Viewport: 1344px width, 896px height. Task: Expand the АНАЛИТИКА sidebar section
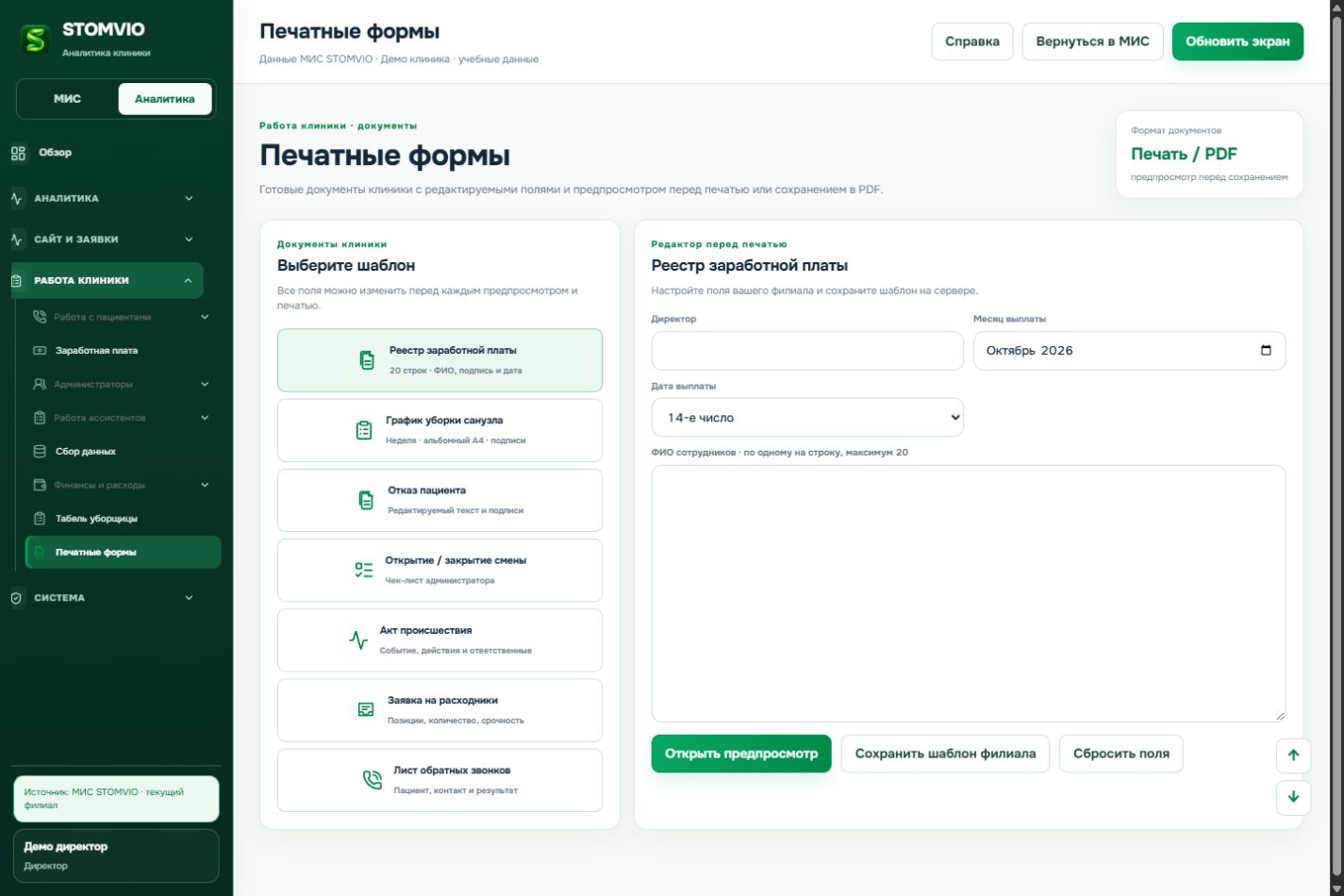point(189,198)
